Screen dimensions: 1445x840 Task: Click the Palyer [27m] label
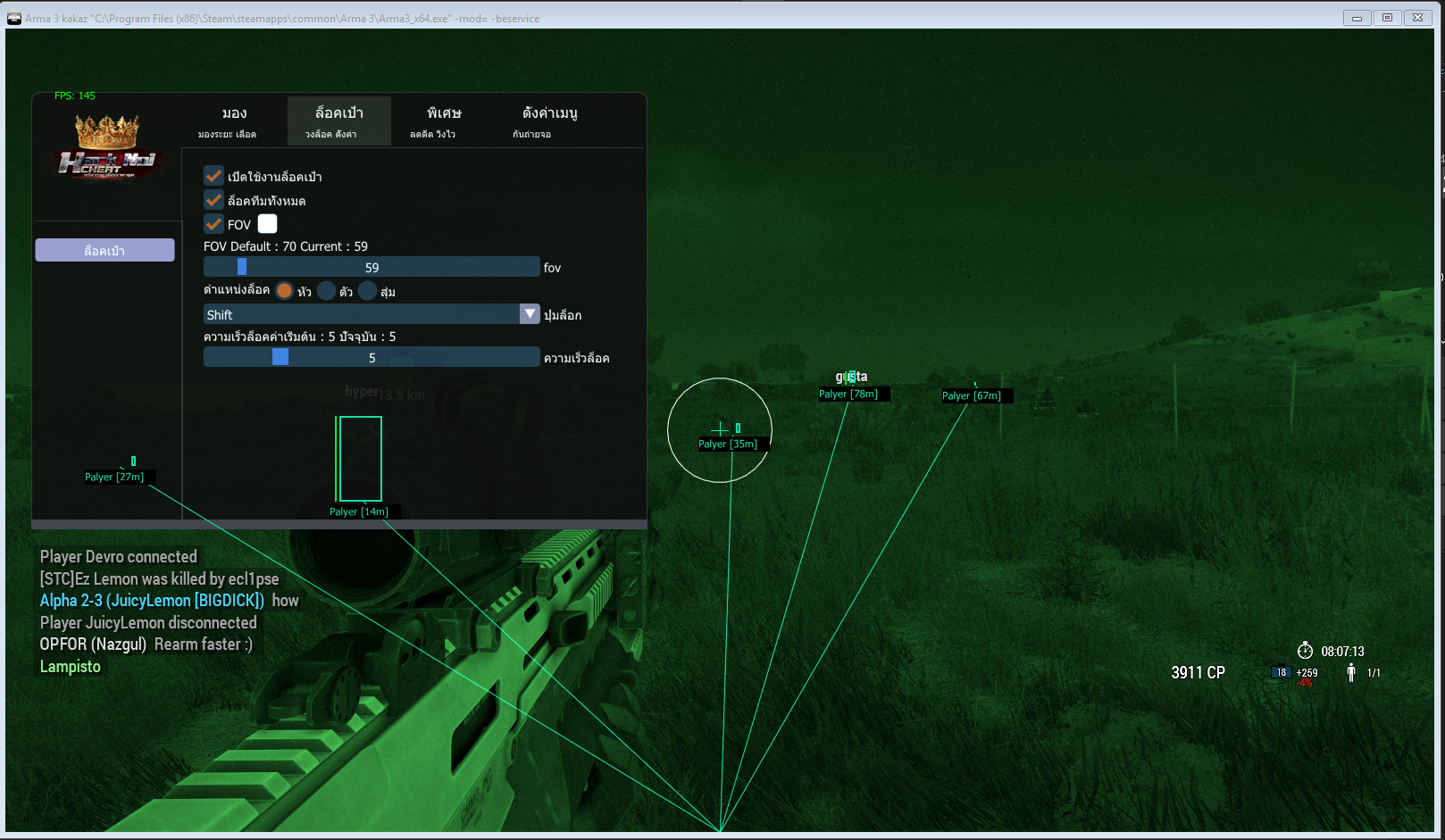pyautogui.click(x=114, y=477)
